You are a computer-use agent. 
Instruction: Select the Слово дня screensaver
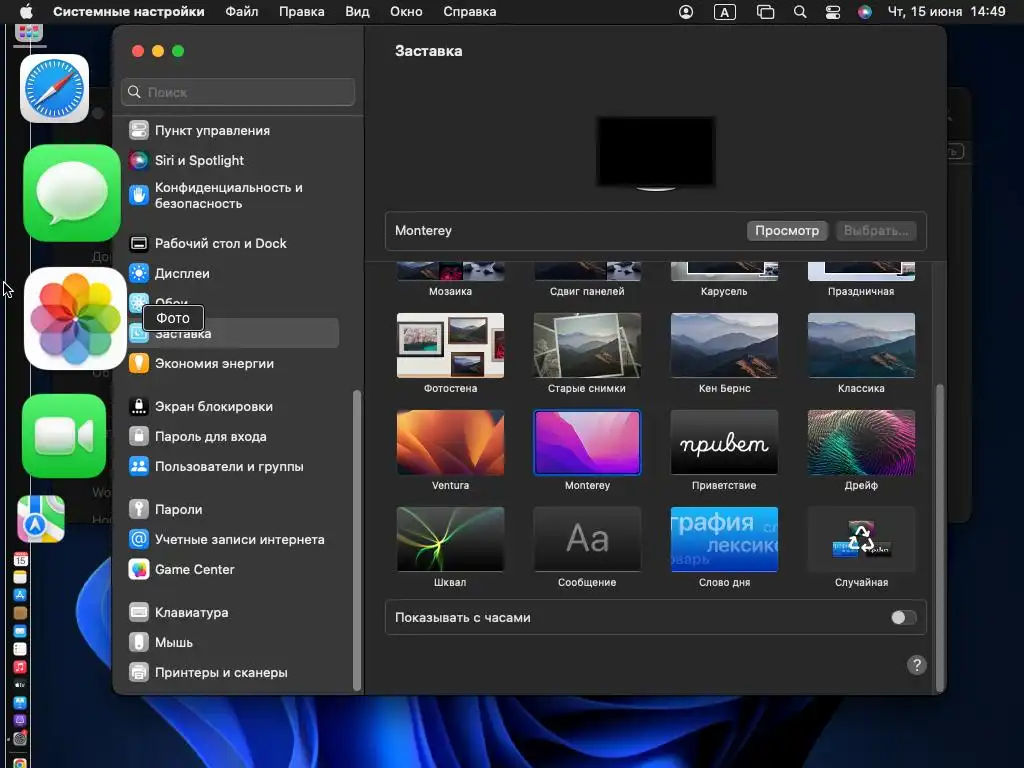[724, 539]
